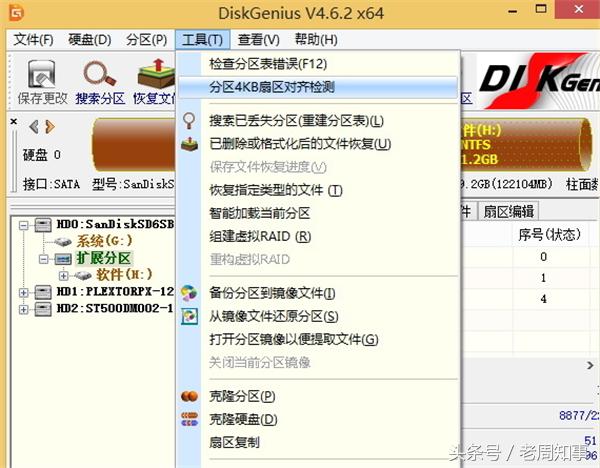Select 检查分区表错误(F12) menu entry
The height and width of the screenshot is (468, 600).
point(318,64)
